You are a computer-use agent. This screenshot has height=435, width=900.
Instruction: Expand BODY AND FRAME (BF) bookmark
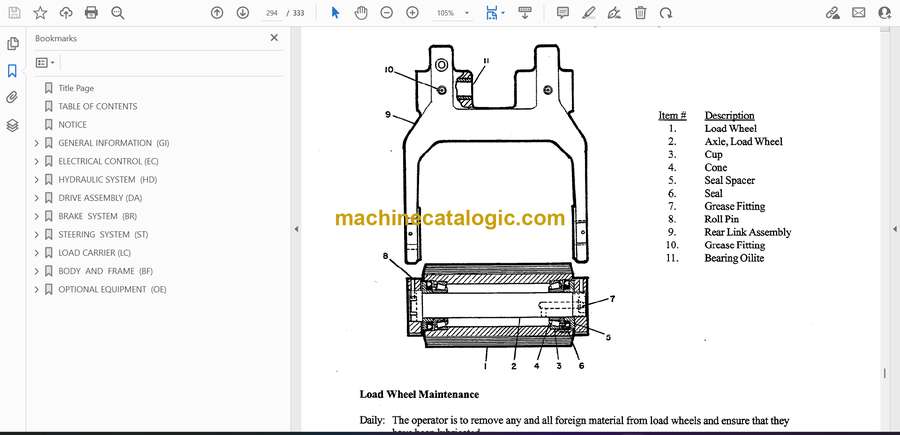[36, 271]
